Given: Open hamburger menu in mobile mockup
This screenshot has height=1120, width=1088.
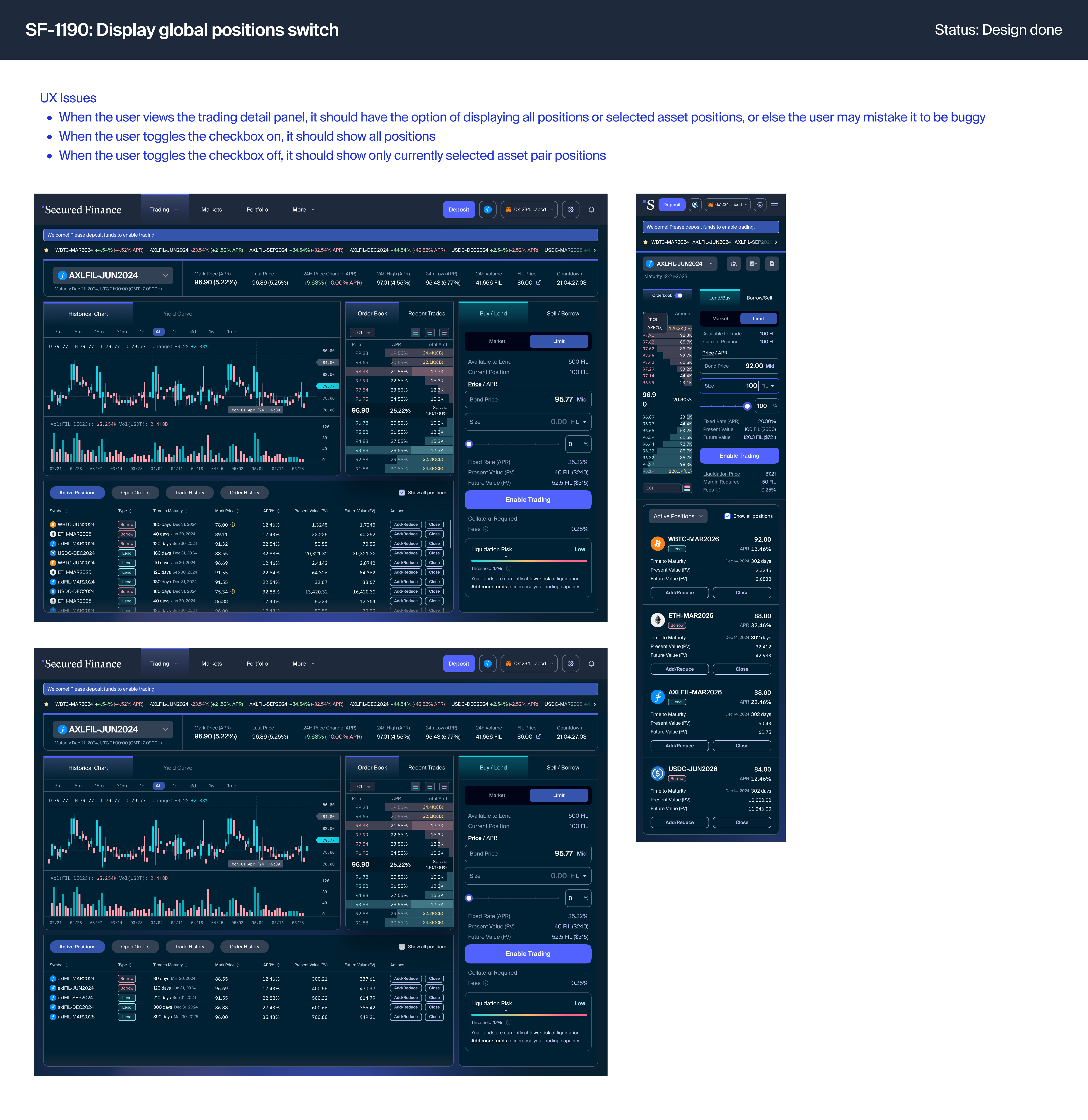Looking at the screenshot, I should point(774,205).
